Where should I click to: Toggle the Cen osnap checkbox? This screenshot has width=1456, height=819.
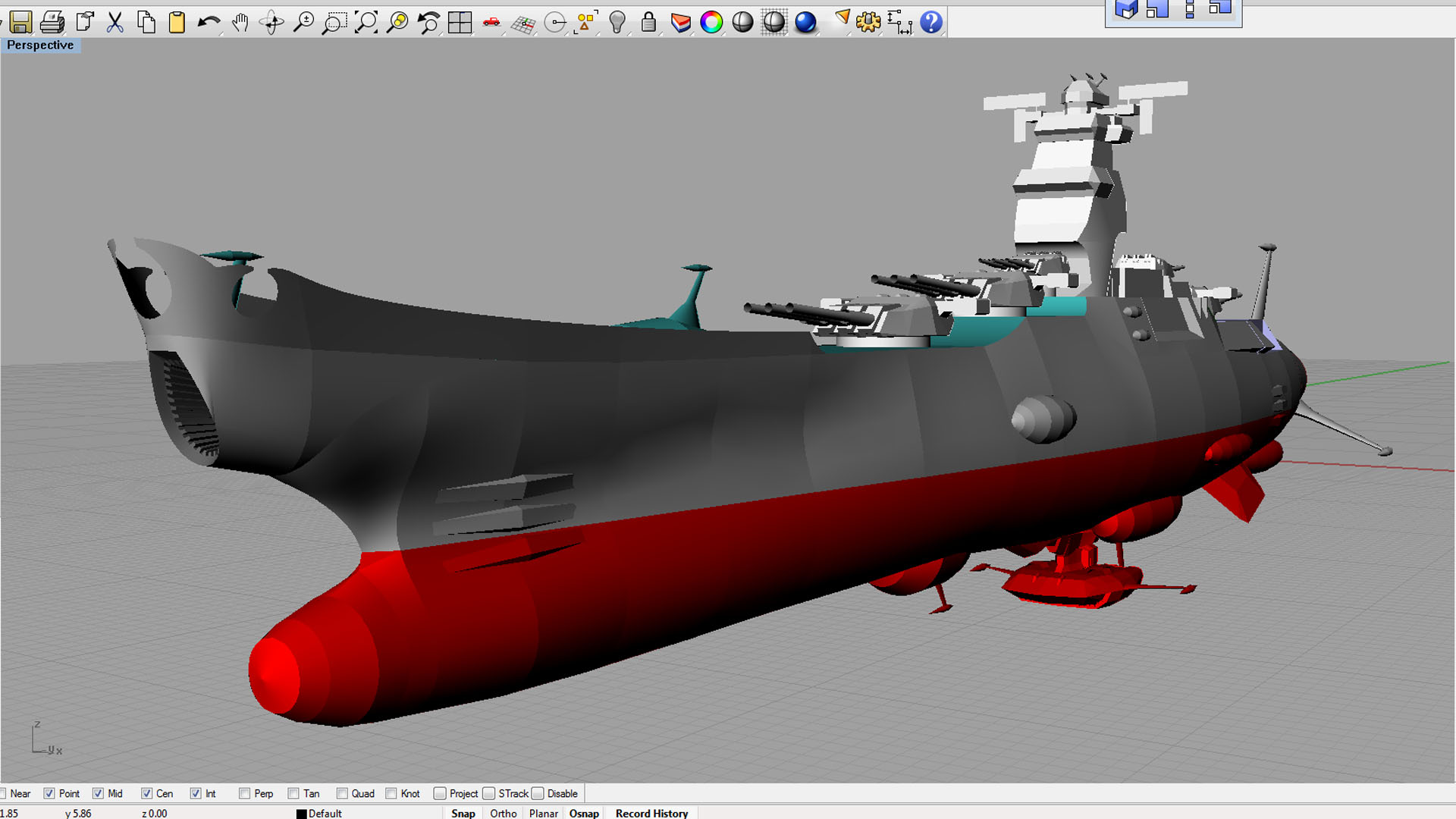point(146,793)
